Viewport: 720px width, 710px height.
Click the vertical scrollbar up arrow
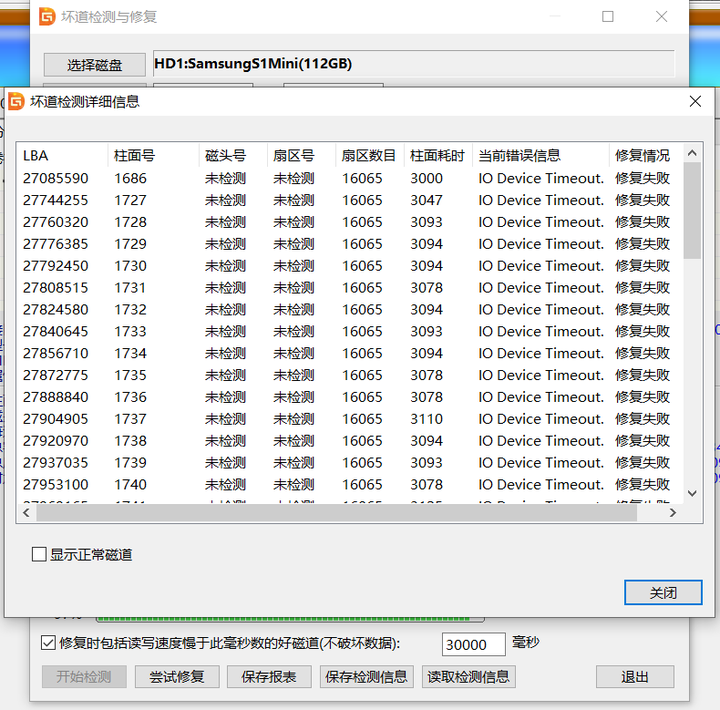(x=692, y=153)
